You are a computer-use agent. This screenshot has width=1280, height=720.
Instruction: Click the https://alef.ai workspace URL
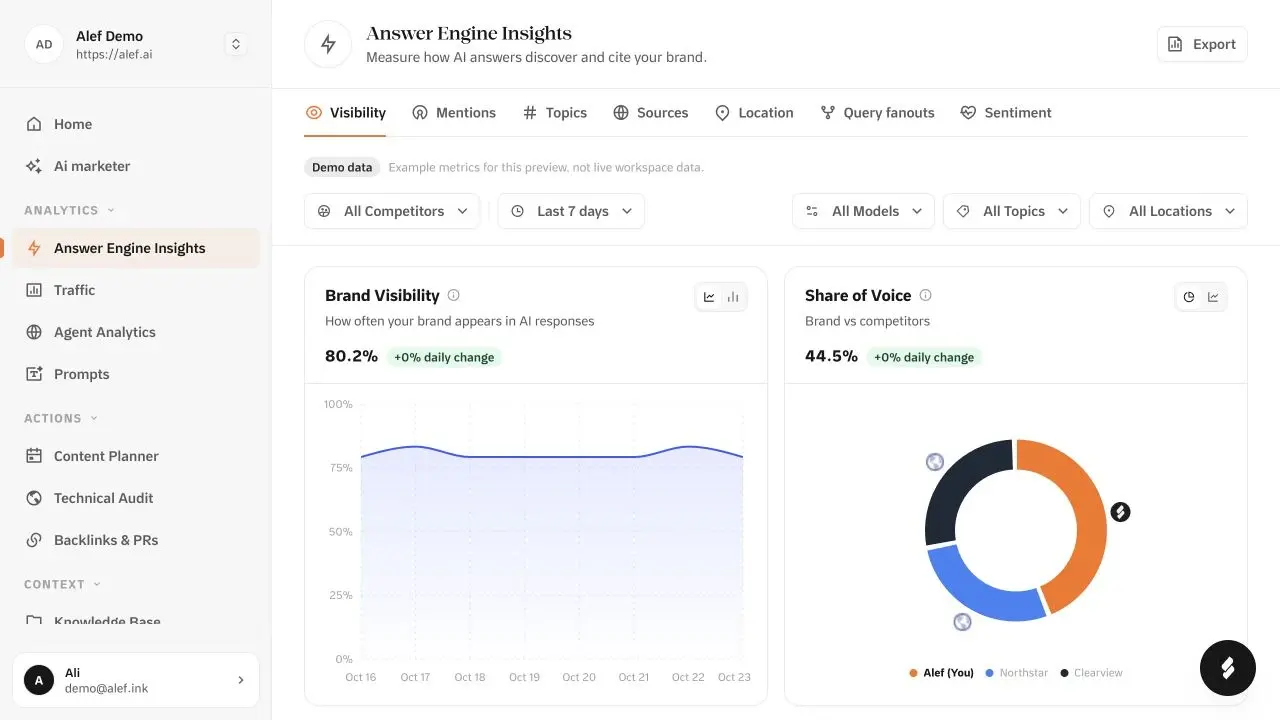click(x=114, y=55)
